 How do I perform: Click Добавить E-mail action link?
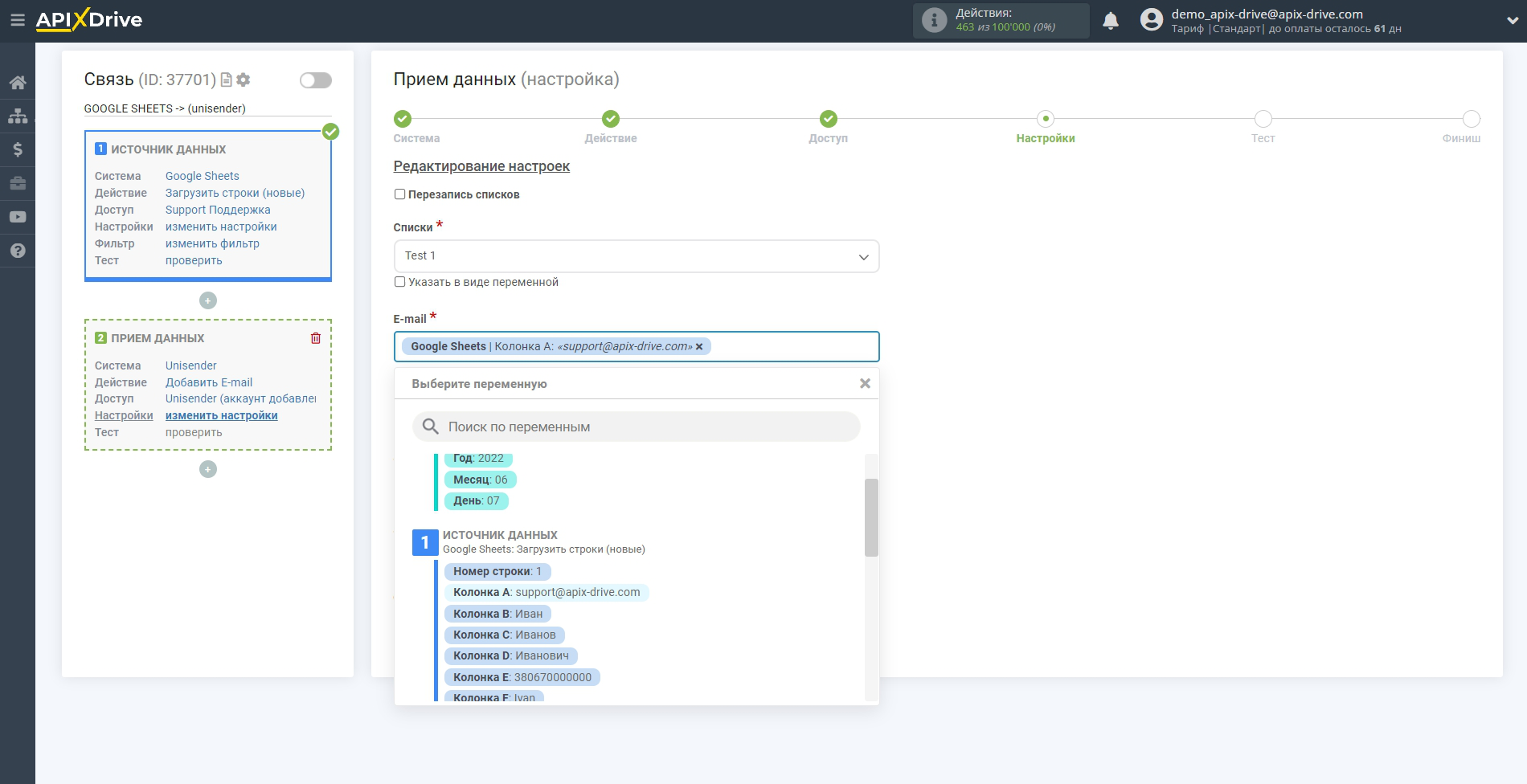pyautogui.click(x=209, y=382)
